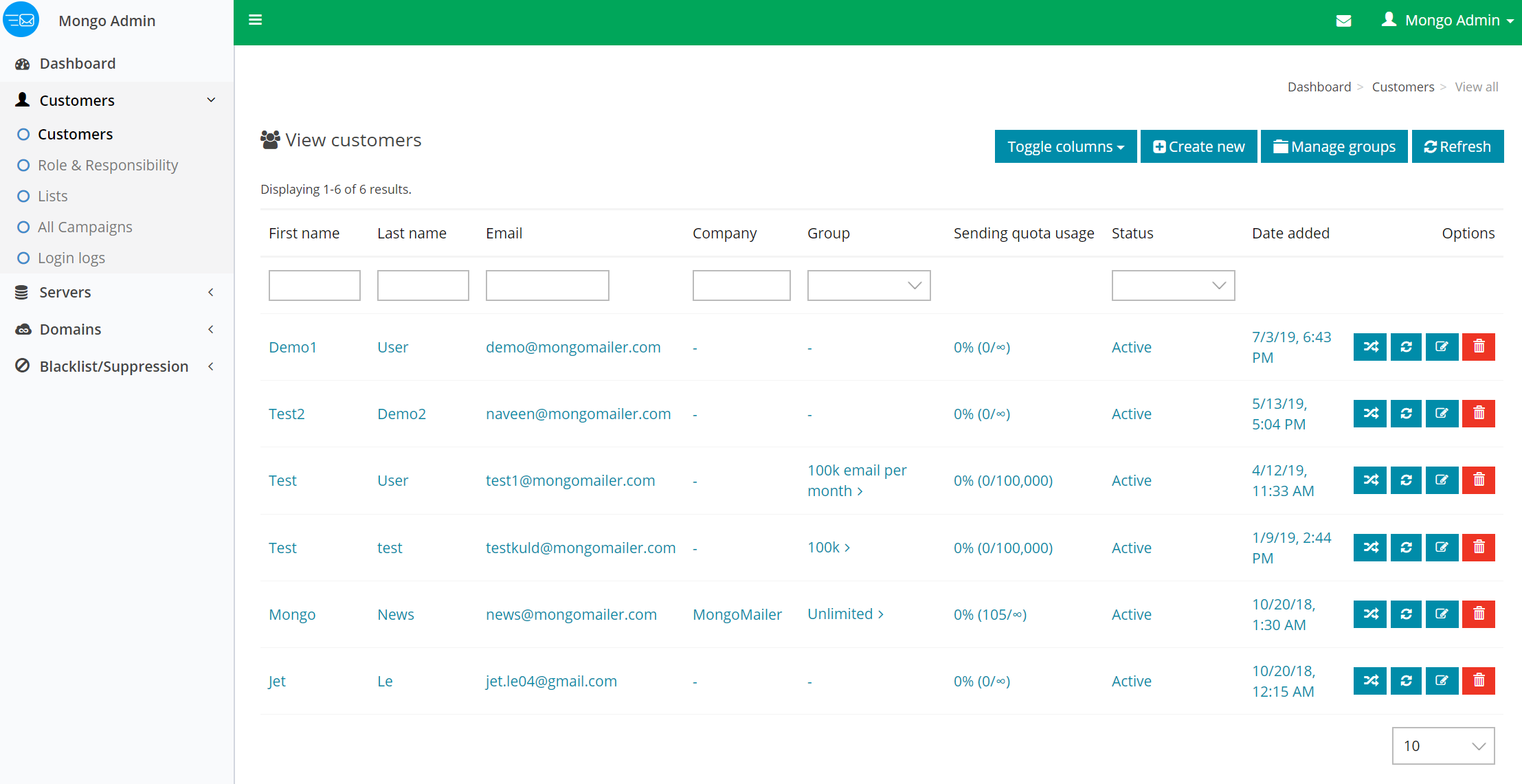The width and height of the screenshot is (1522, 784).
Task: Edit the customer jet.le04@gmail.com
Action: point(1442,681)
